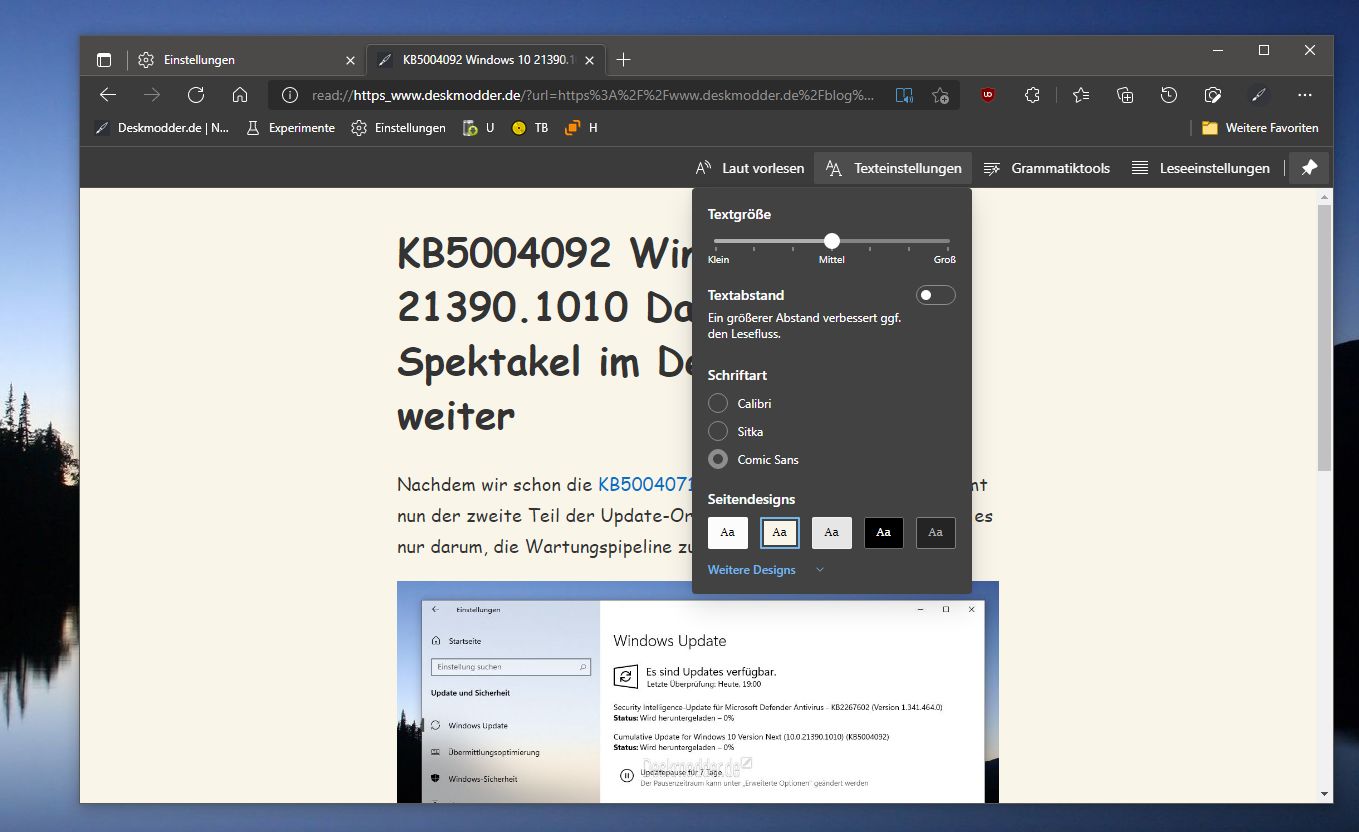
Task: Open the vertical tabs panel icon
Action: point(104,60)
